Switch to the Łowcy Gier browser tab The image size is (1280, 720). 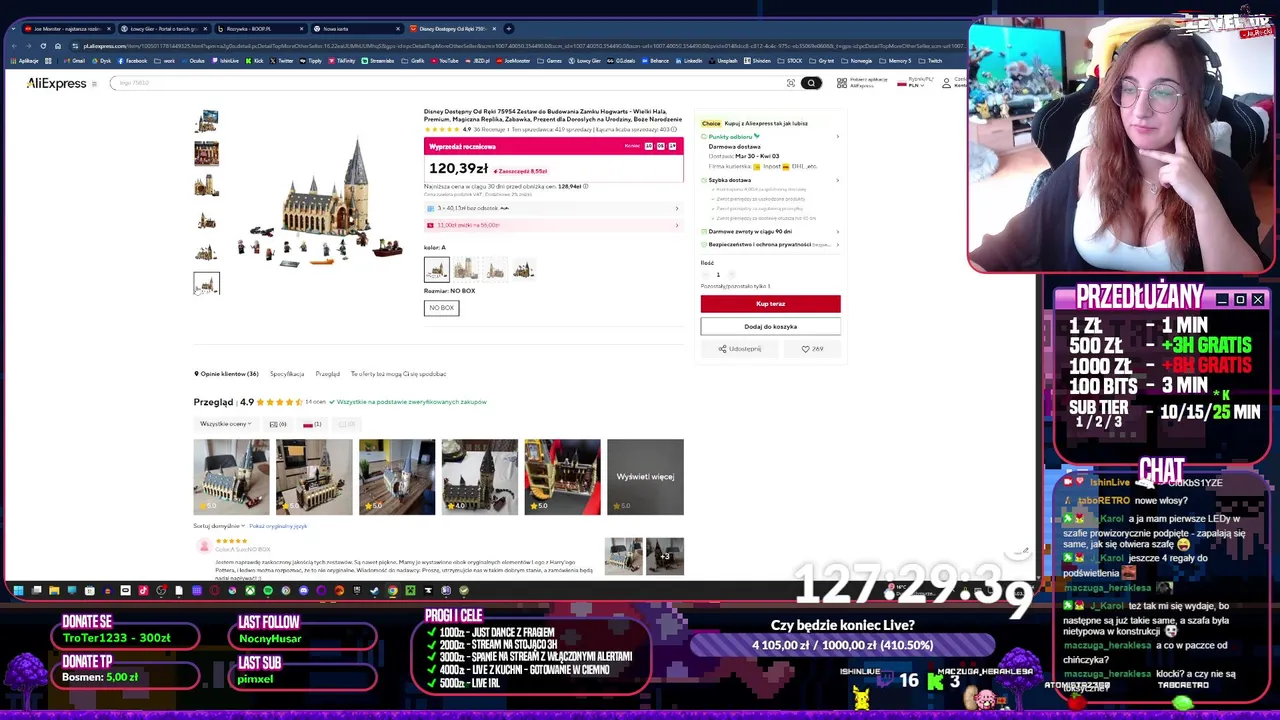tap(163, 29)
